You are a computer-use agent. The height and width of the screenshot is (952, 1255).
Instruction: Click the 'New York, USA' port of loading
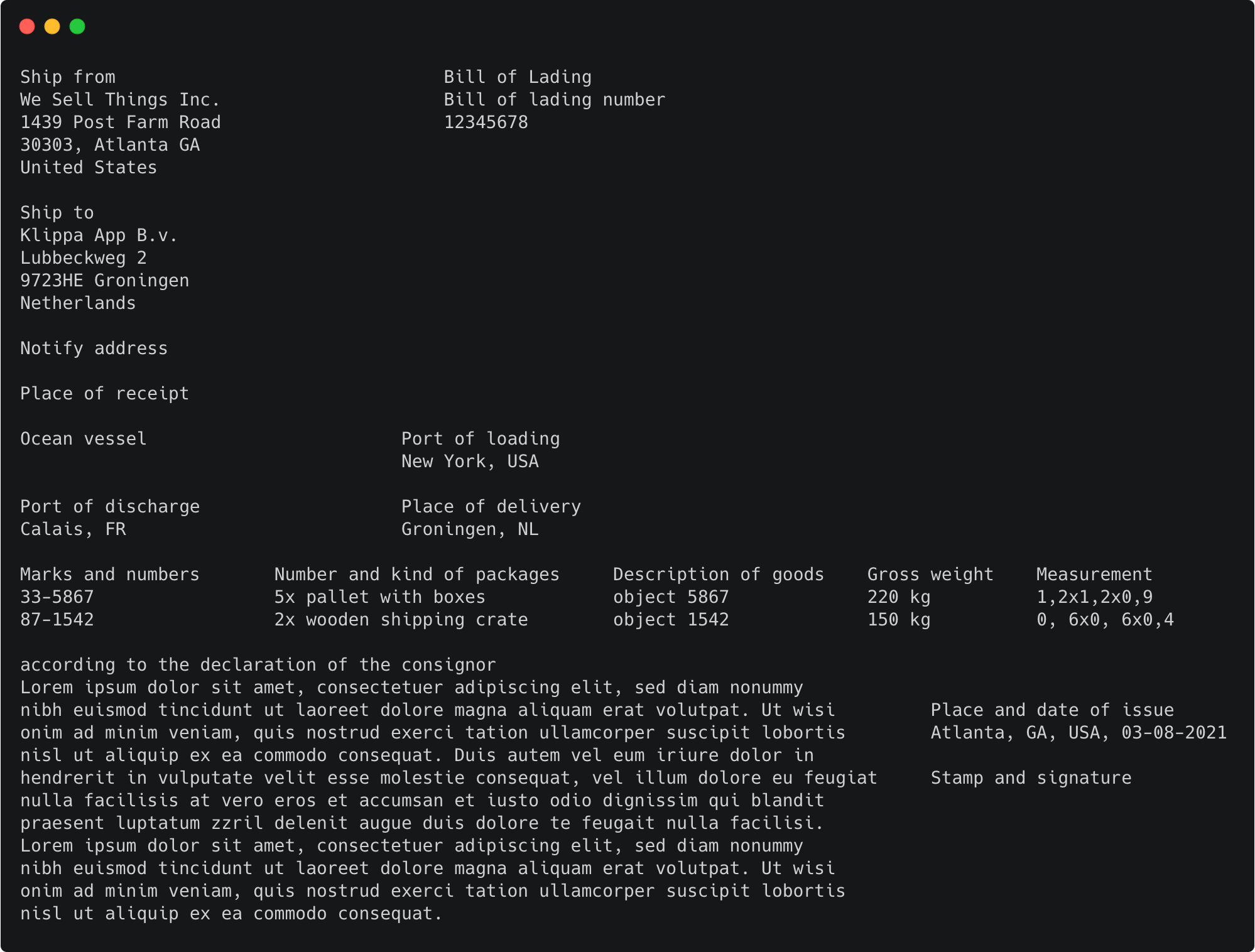click(x=470, y=462)
